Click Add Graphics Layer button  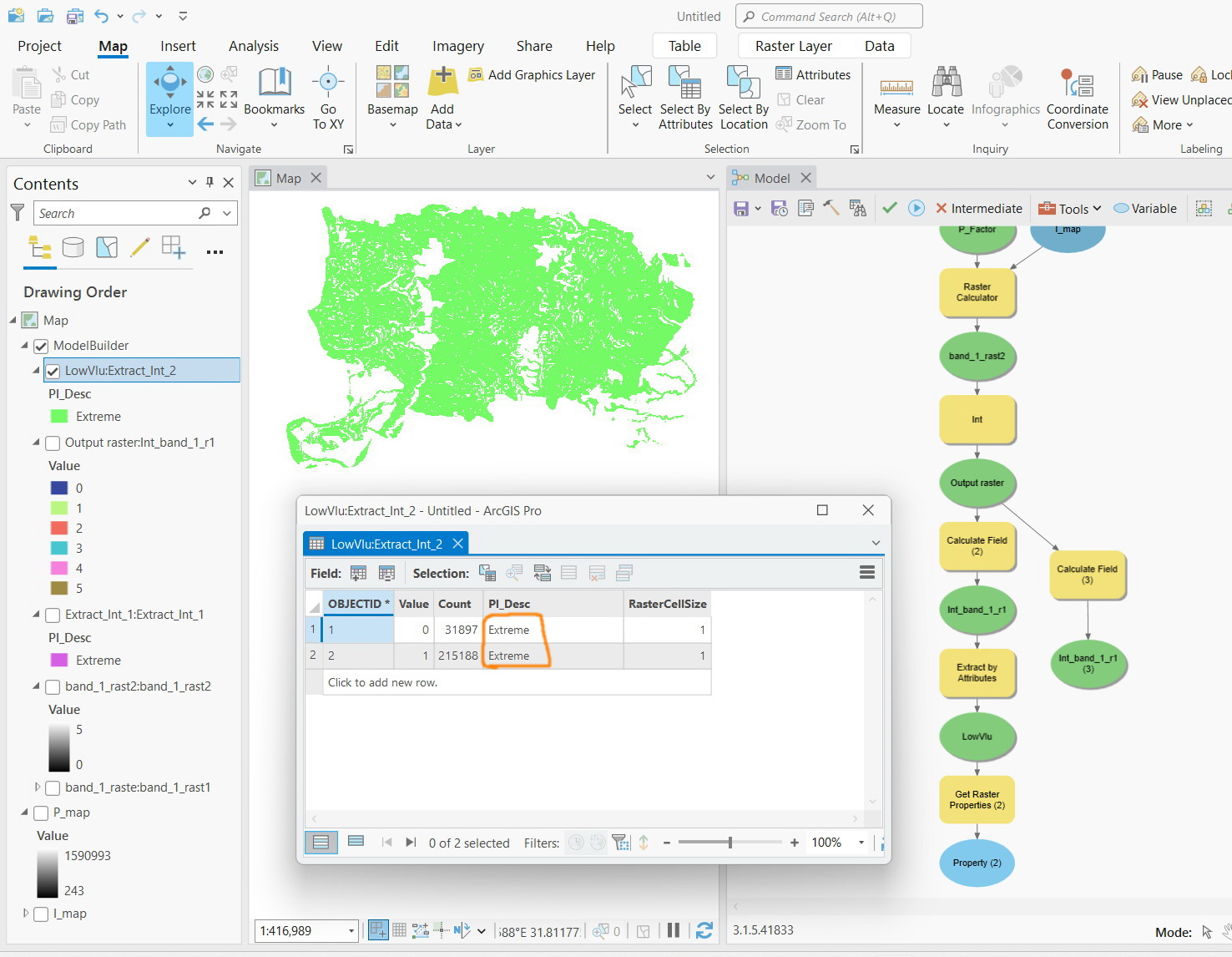532,74
